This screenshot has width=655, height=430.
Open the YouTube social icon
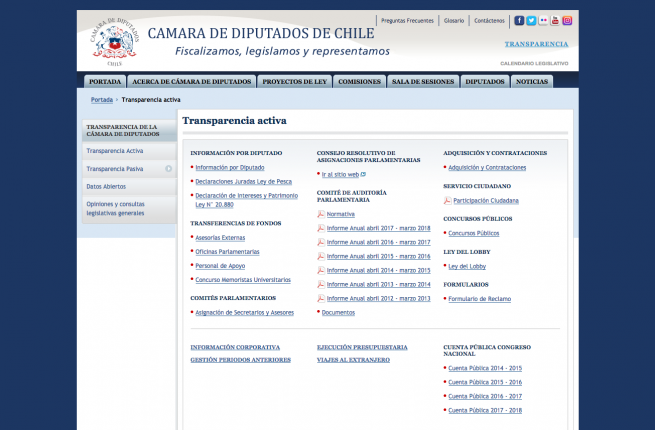[x=555, y=20]
